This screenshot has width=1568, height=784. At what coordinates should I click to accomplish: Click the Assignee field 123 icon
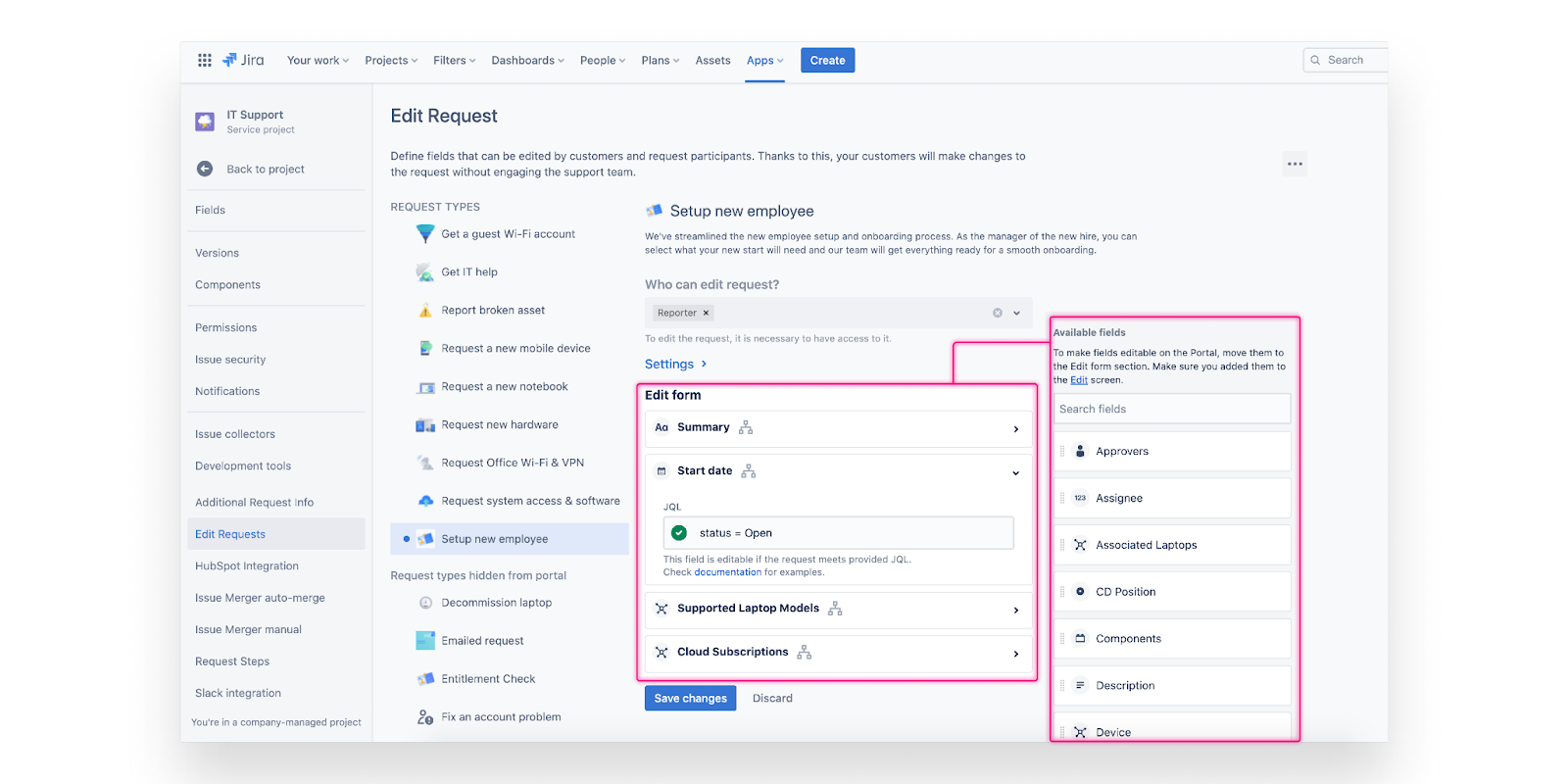coord(1080,498)
